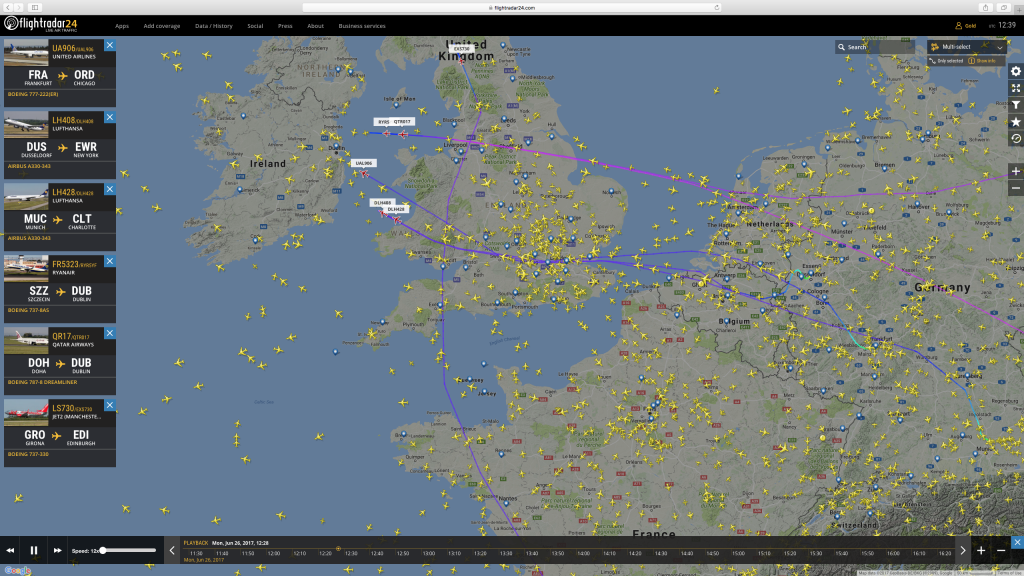This screenshot has height=576, width=1024.
Task: Open the QR17 aircraft thumbnail
Action: coord(26,340)
